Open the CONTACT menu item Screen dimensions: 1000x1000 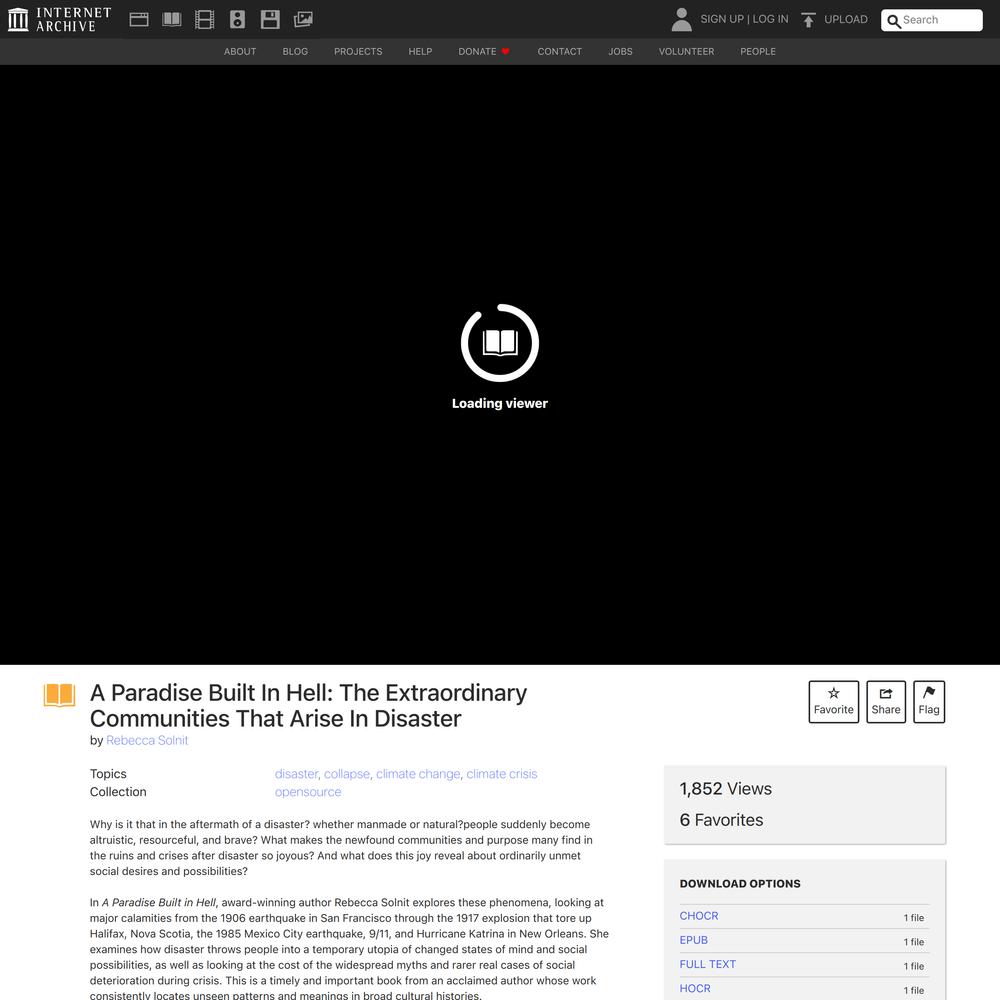[559, 52]
